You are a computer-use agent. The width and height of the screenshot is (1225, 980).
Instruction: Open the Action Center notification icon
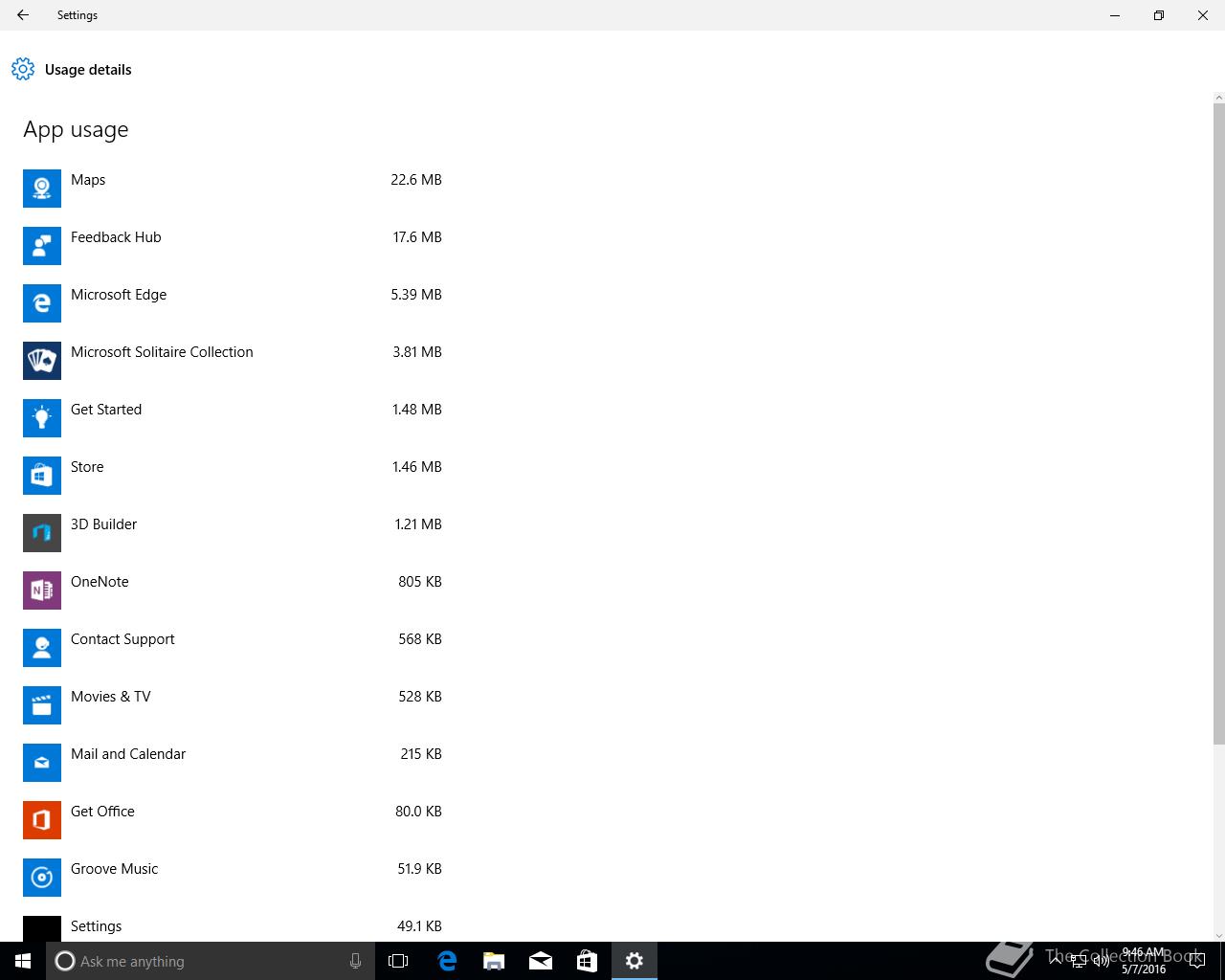[x=1196, y=961]
